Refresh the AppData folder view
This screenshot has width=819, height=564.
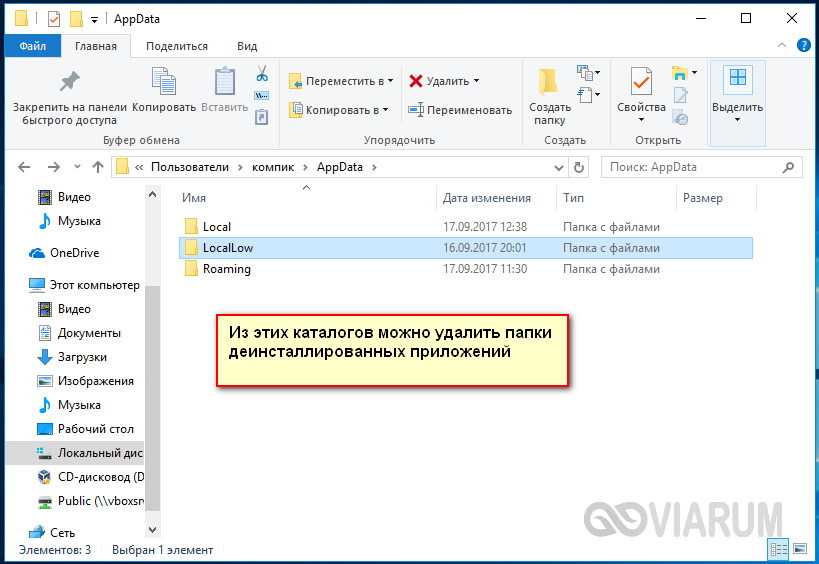[579, 167]
